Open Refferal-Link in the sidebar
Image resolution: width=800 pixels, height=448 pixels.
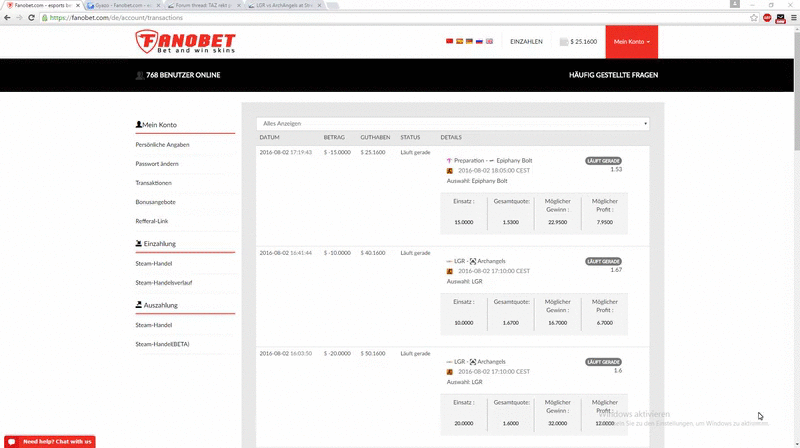[x=152, y=221]
